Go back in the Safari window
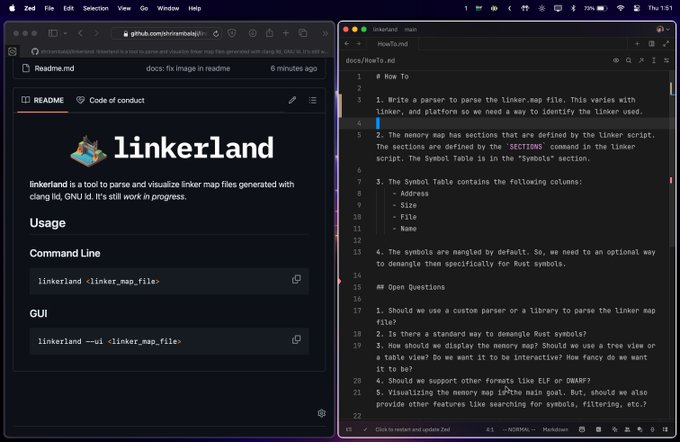 pyautogui.click(x=80, y=33)
